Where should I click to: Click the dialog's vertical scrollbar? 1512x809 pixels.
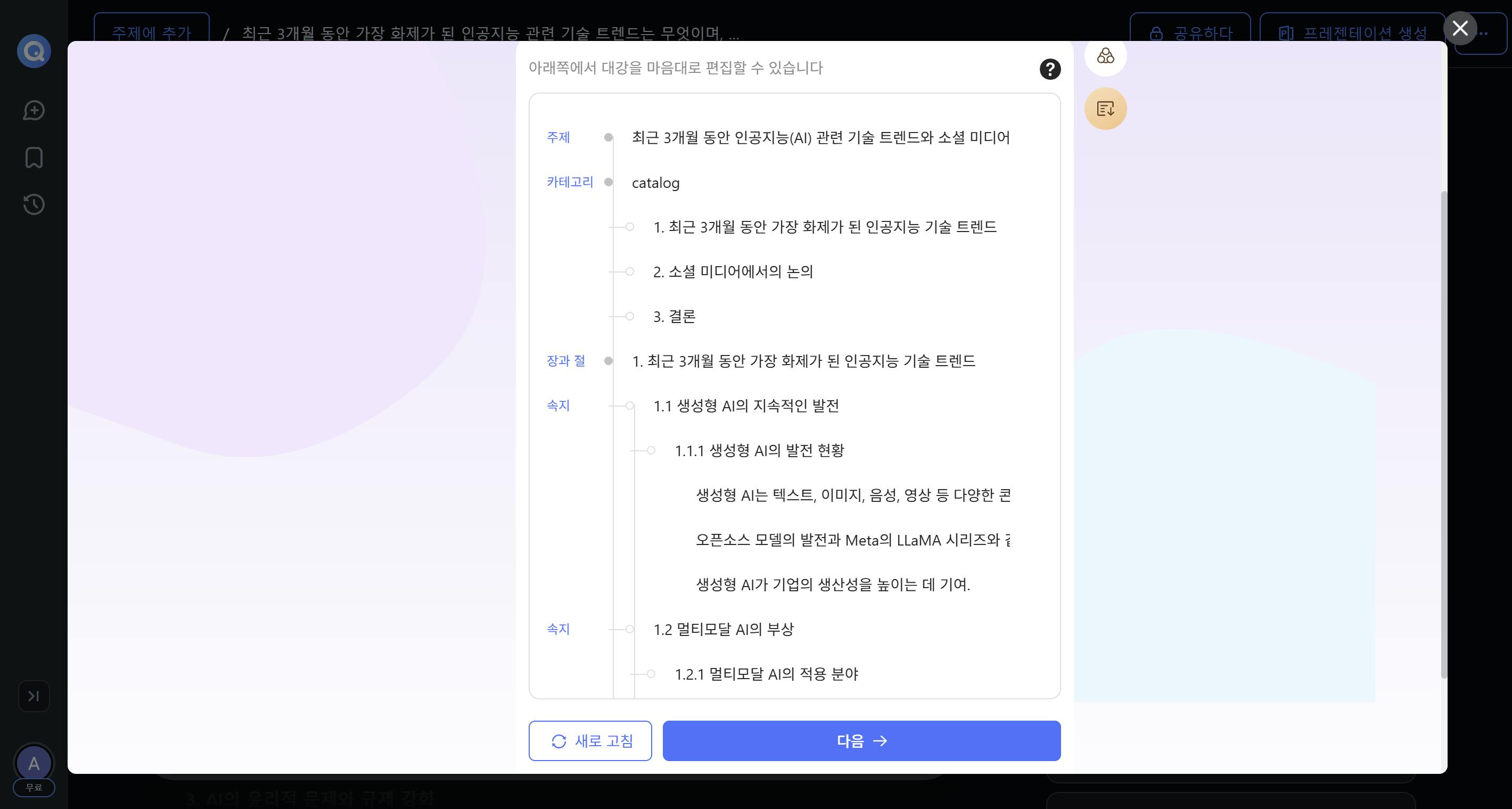[x=1443, y=434]
